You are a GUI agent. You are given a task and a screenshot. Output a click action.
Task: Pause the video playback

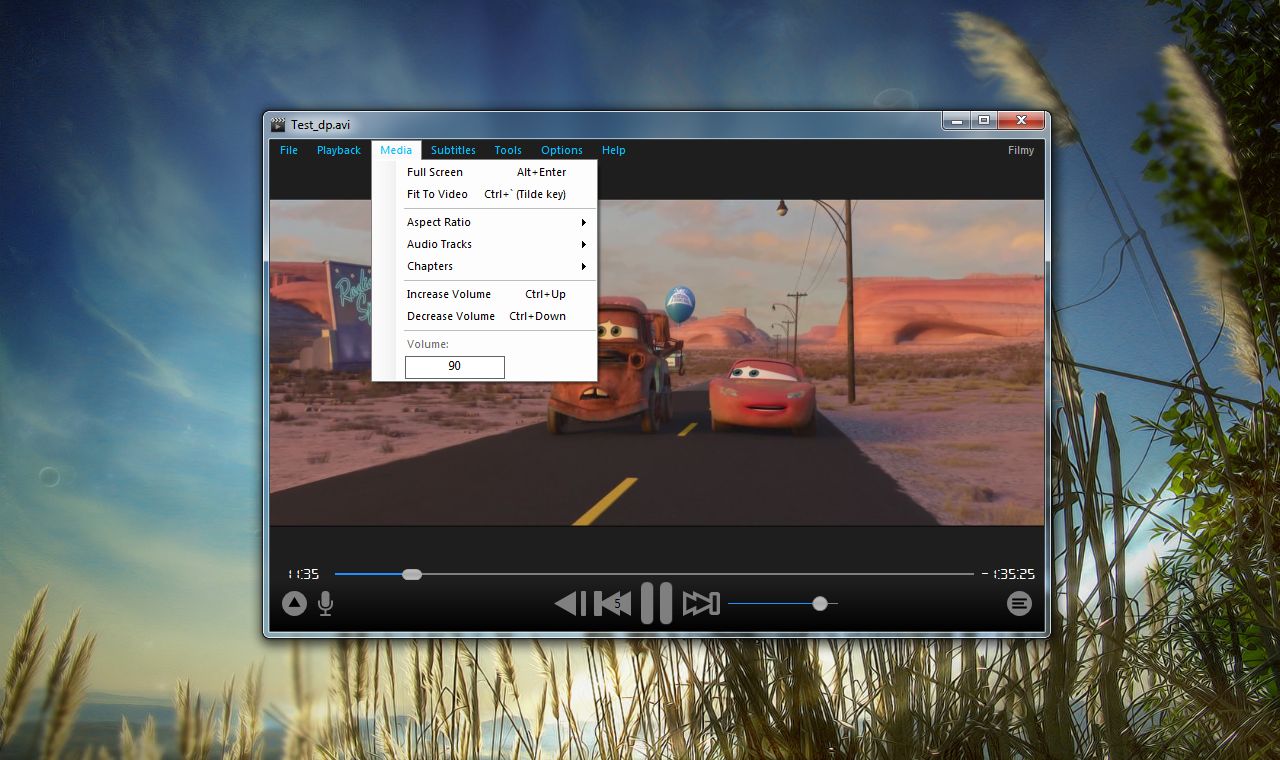(656, 603)
